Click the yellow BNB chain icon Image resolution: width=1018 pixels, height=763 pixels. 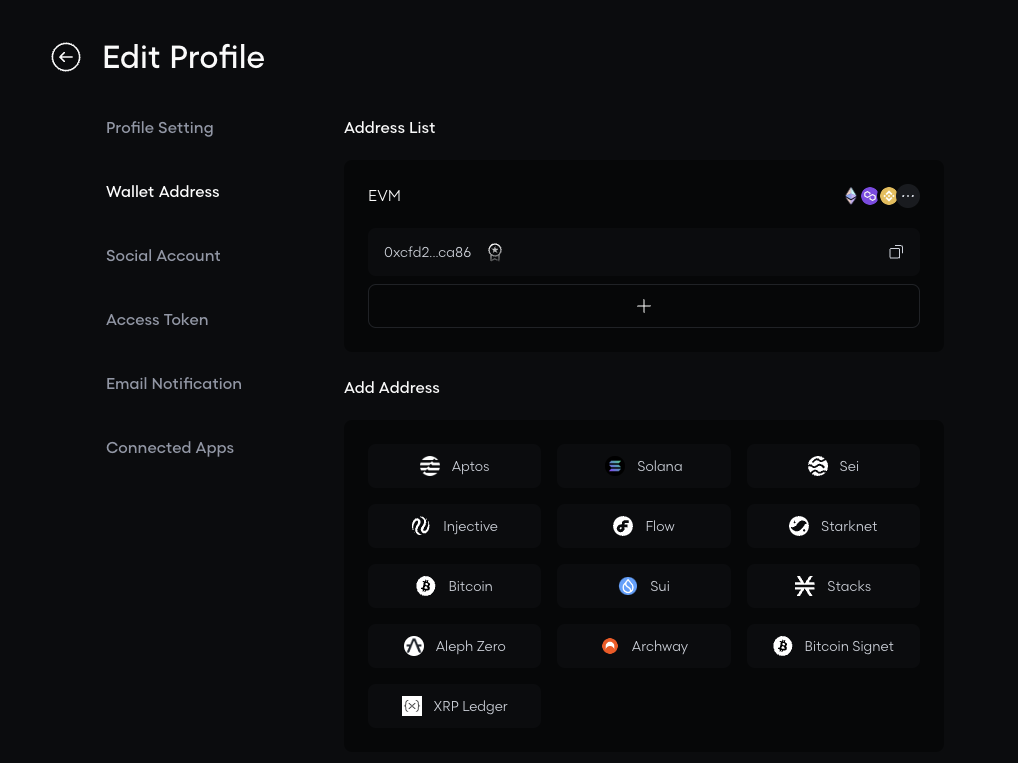(x=888, y=195)
